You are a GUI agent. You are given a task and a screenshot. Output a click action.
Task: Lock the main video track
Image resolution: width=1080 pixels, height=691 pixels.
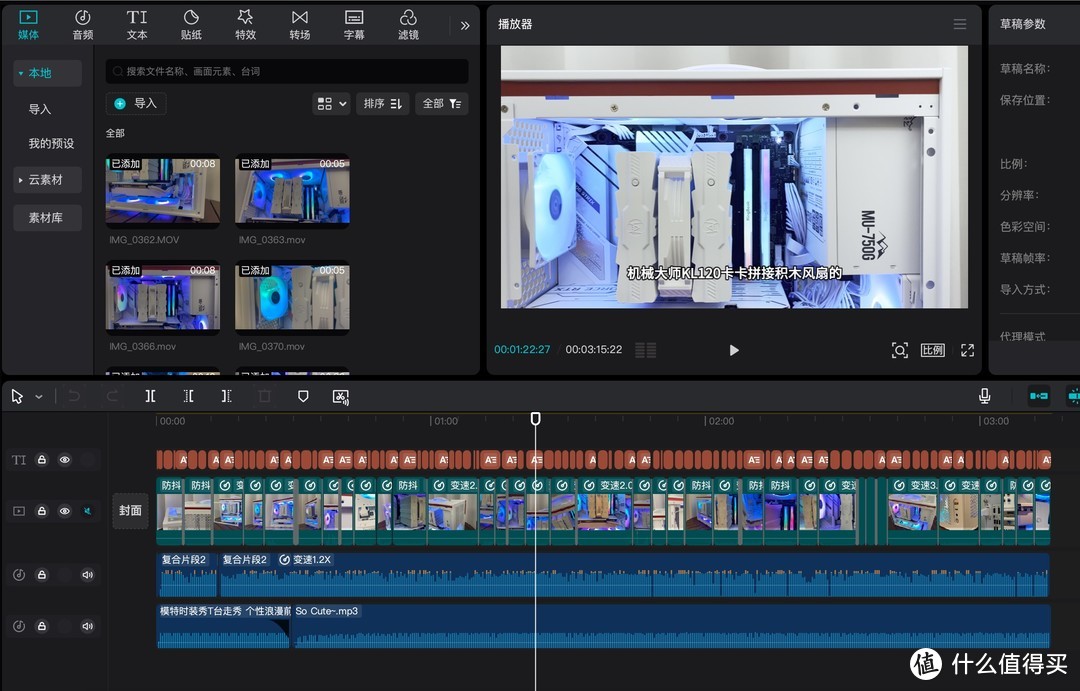(42, 511)
